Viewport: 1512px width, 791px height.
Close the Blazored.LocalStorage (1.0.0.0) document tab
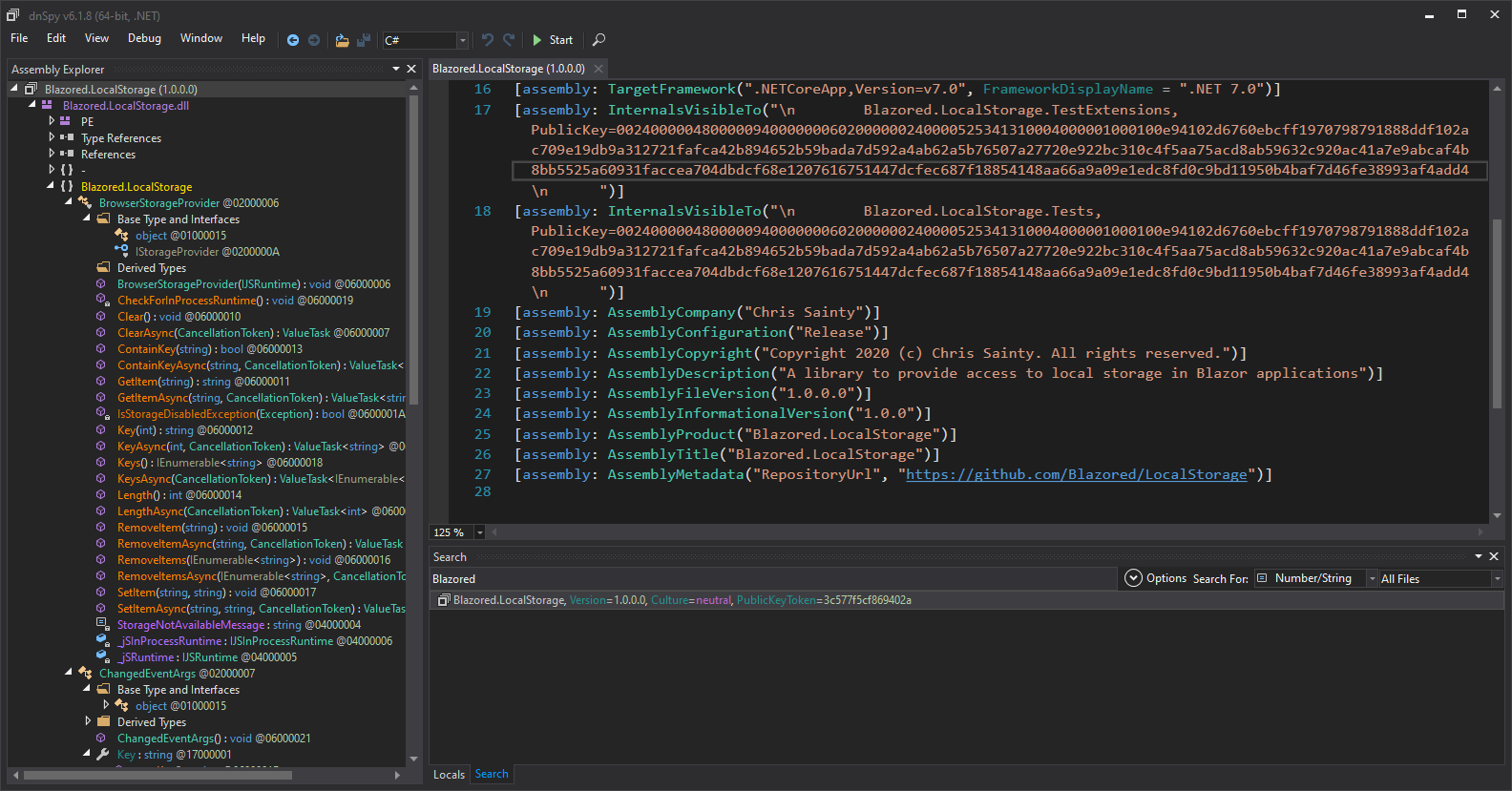coord(598,69)
